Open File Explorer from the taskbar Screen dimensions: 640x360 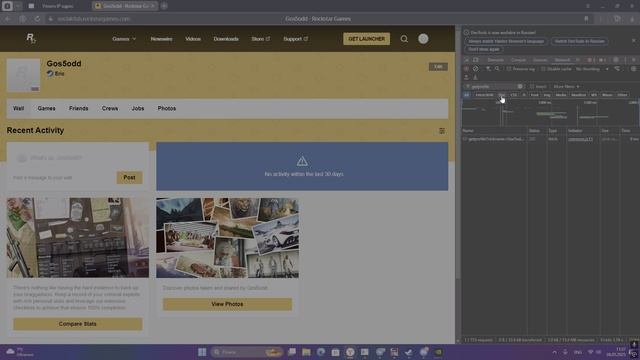point(306,352)
